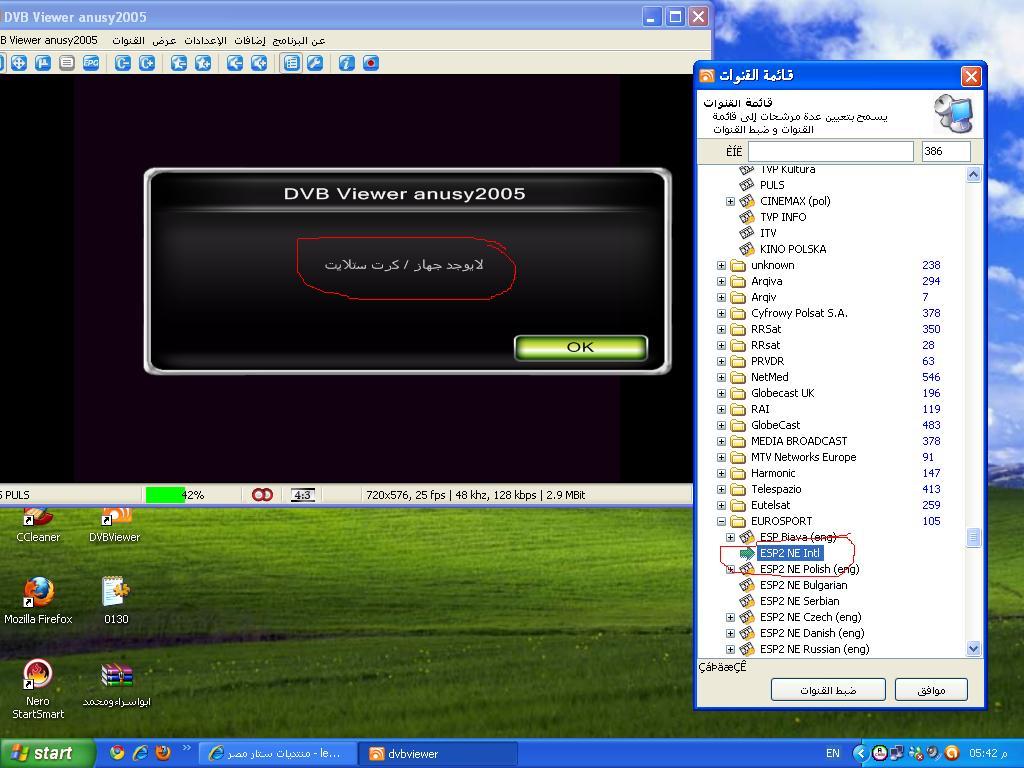Select the Globecast UK folder
This screenshot has height=768, width=1024.
click(782, 393)
